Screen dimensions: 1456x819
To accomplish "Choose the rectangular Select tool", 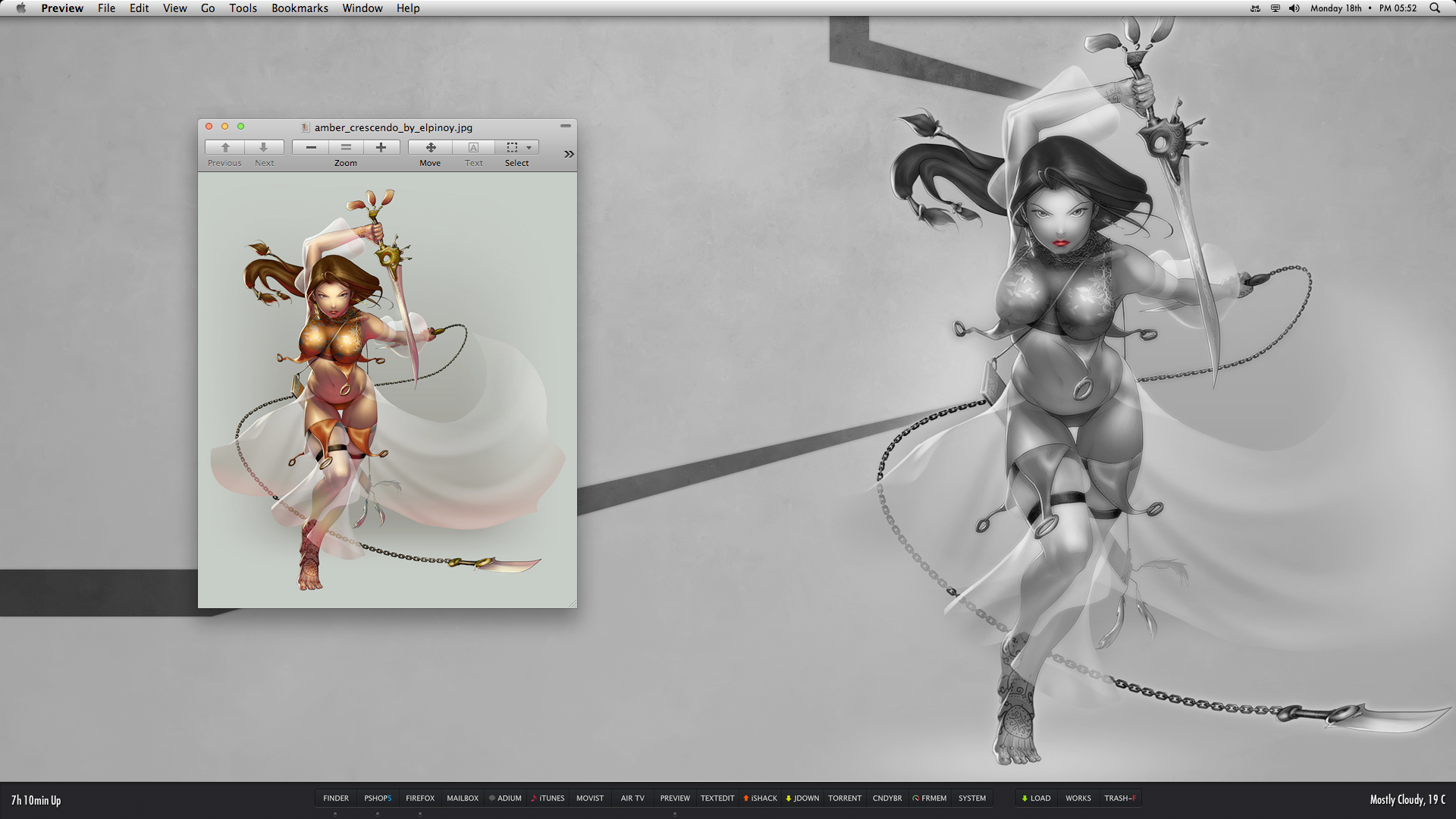I will click(x=512, y=147).
